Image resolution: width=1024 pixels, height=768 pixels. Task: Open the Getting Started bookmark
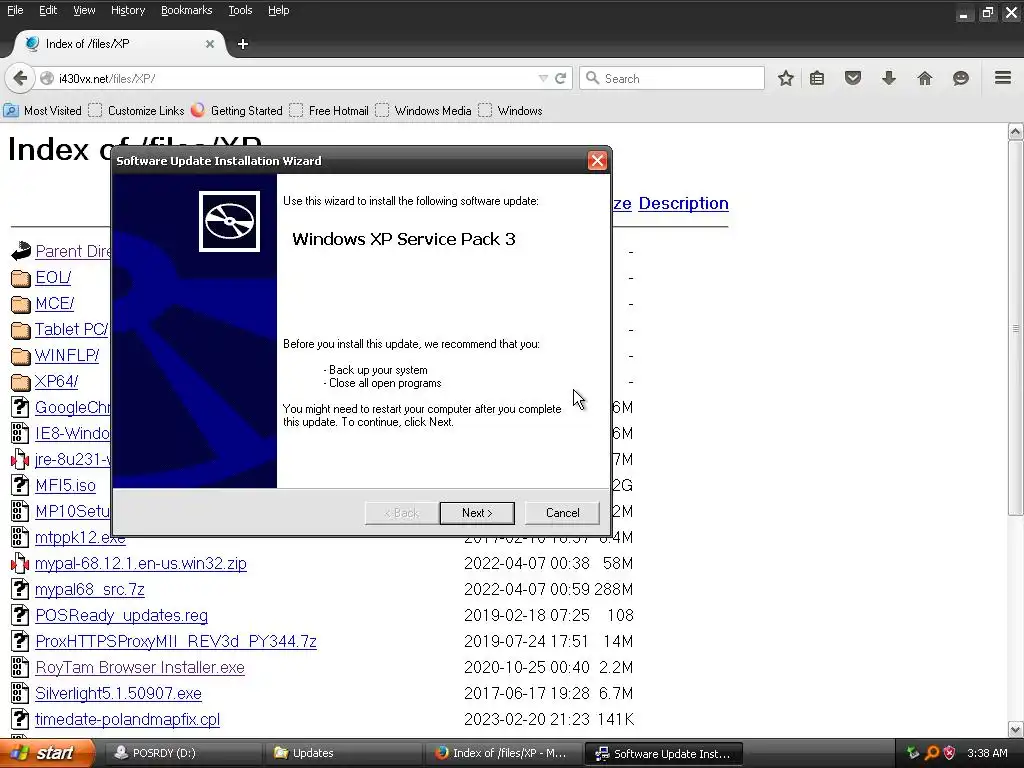click(x=237, y=110)
